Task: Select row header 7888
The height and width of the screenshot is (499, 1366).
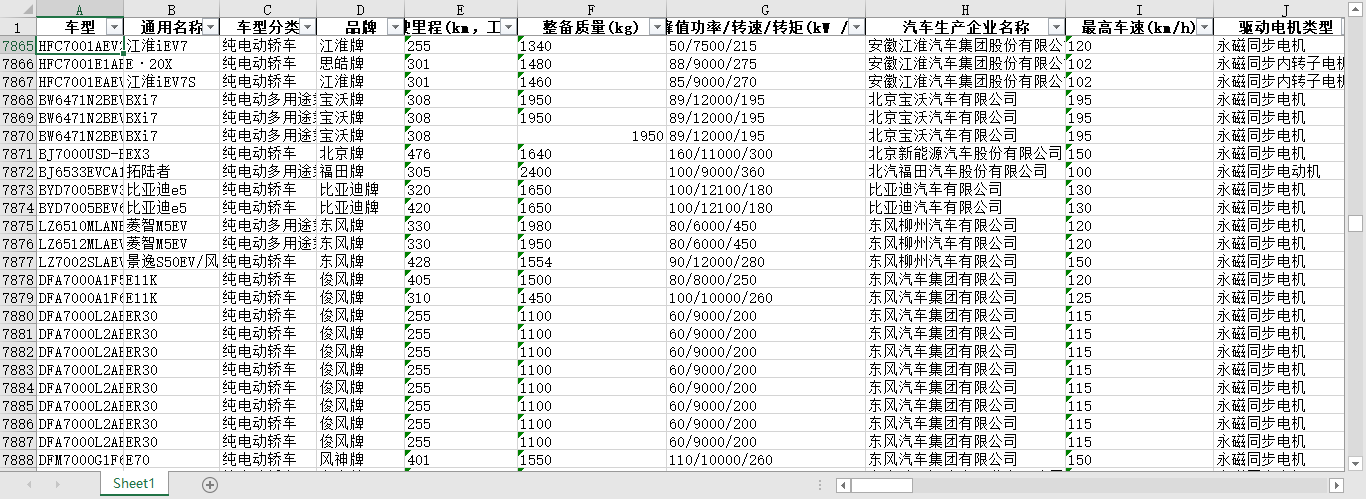Action: tap(18, 459)
